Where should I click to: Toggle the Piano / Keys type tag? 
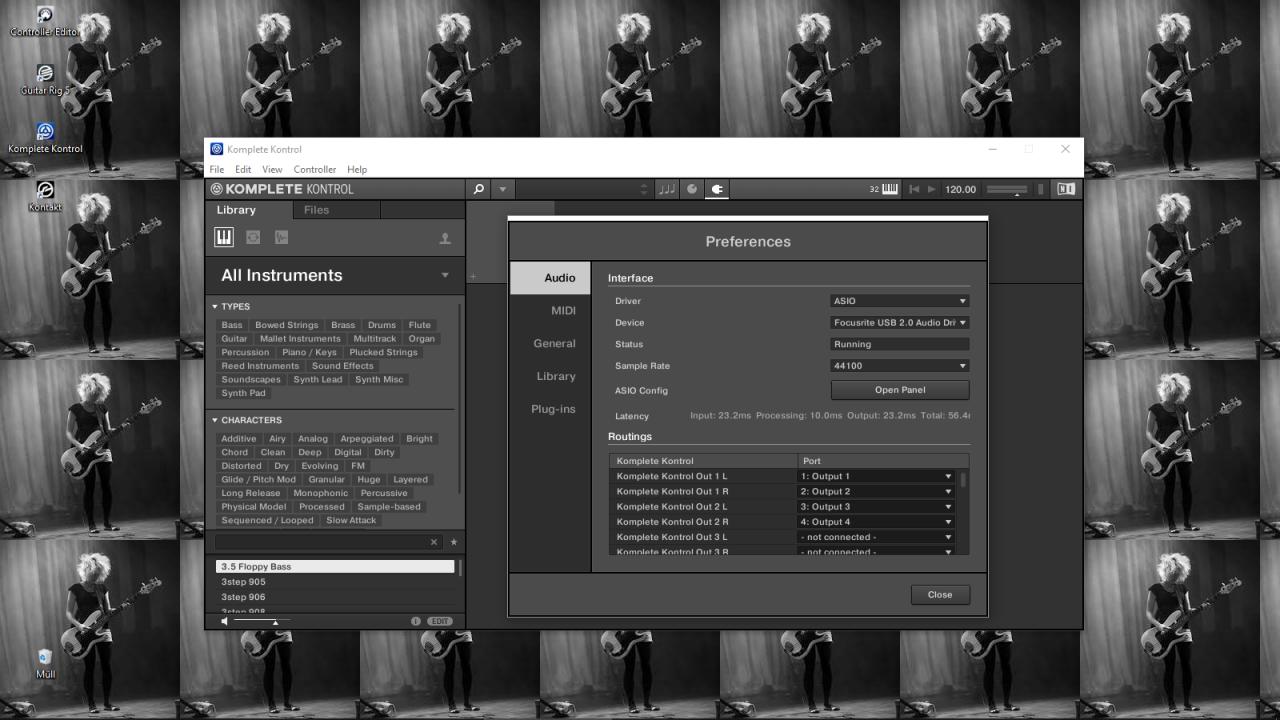click(309, 352)
